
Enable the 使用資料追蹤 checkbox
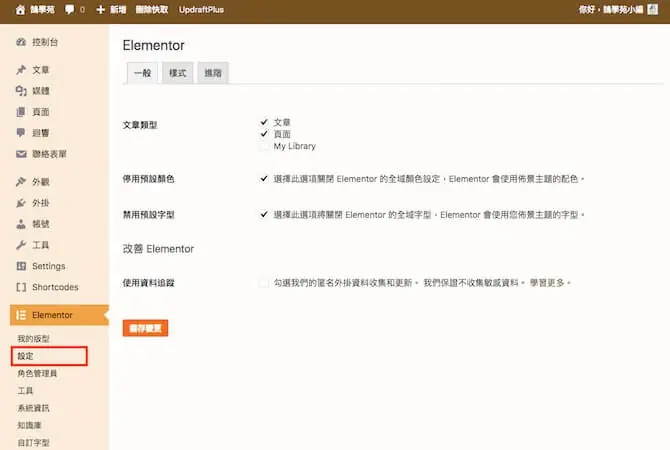pos(264,283)
